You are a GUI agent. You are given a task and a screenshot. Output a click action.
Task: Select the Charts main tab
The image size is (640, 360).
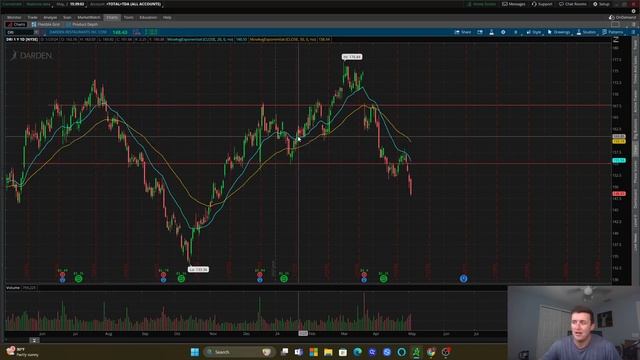click(x=112, y=18)
